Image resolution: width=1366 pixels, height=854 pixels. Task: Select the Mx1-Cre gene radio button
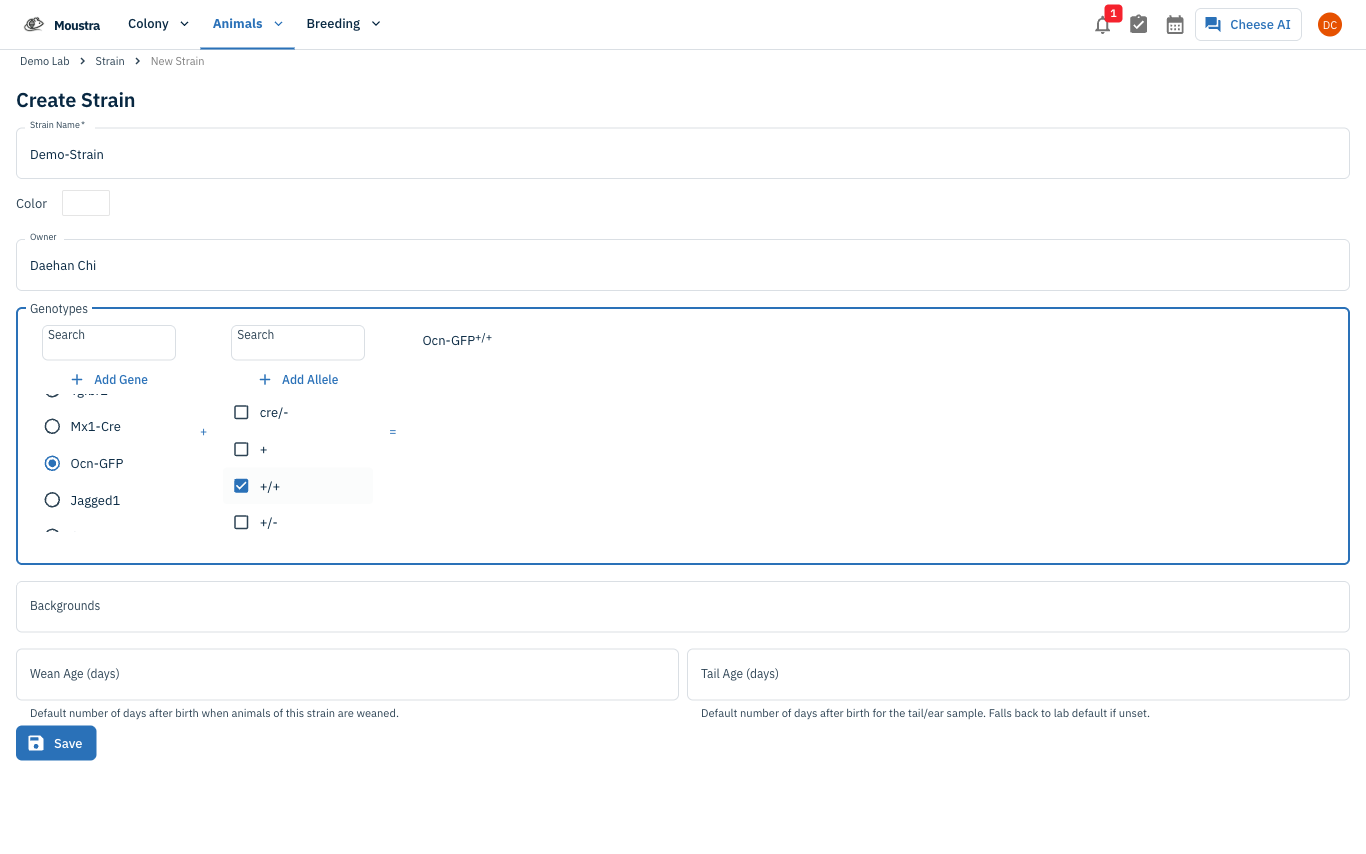pos(52,426)
